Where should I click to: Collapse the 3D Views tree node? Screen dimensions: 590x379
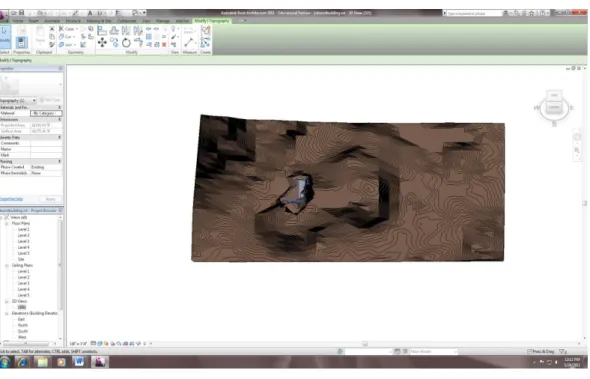point(6,302)
